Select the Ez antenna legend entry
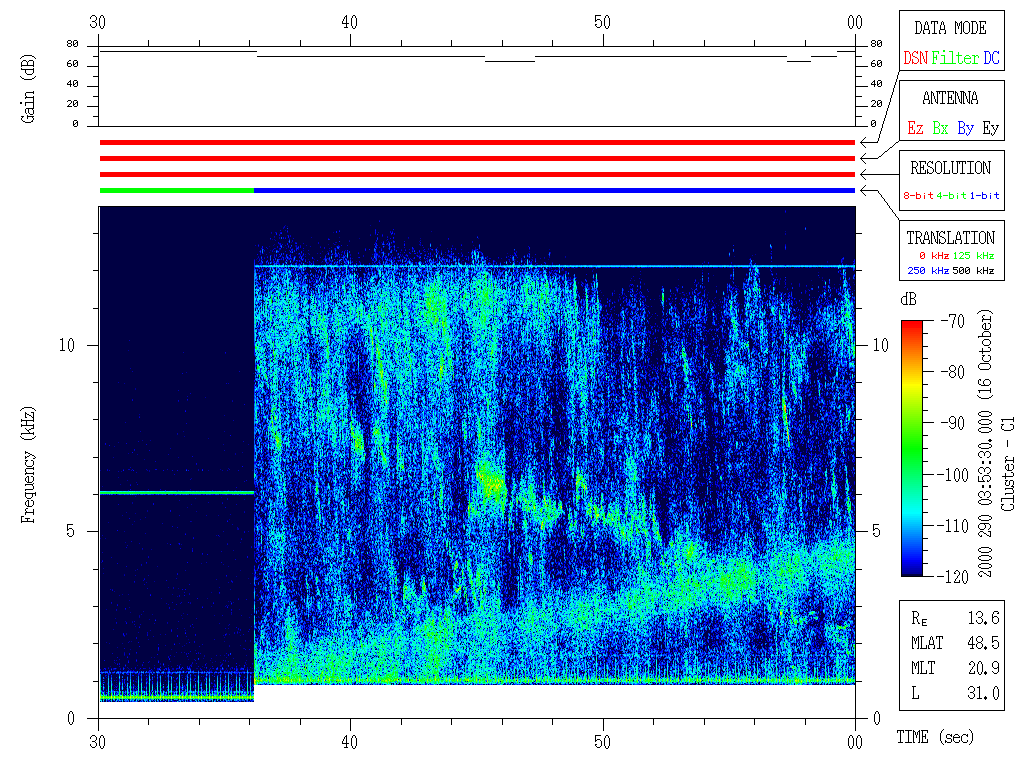Screen dimensions: 1024x768 [915, 128]
